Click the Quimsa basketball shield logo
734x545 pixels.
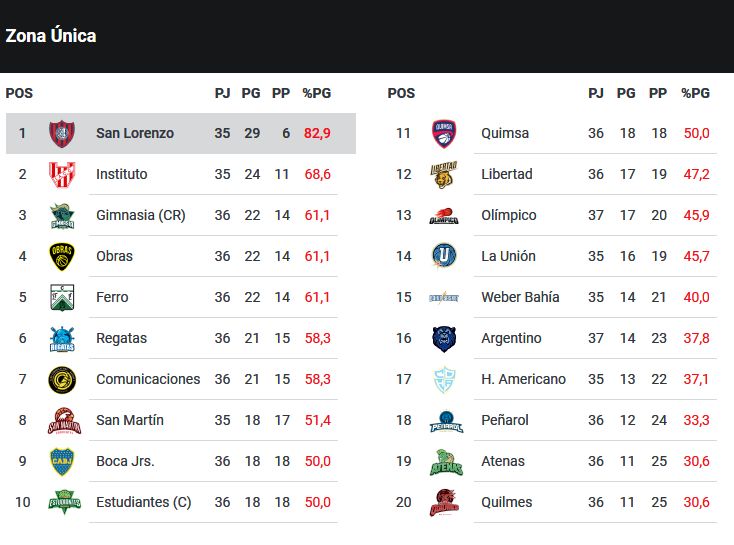[444, 133]
